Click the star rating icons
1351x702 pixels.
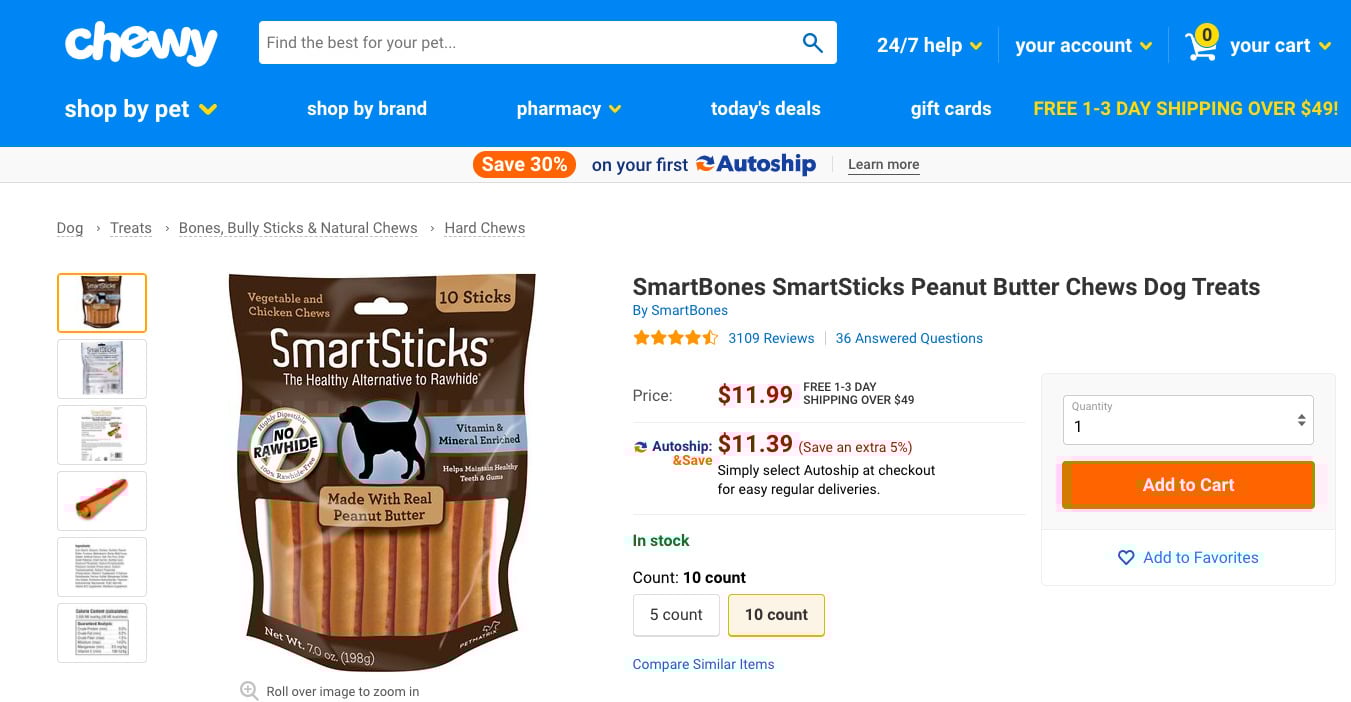click(675, 338)
